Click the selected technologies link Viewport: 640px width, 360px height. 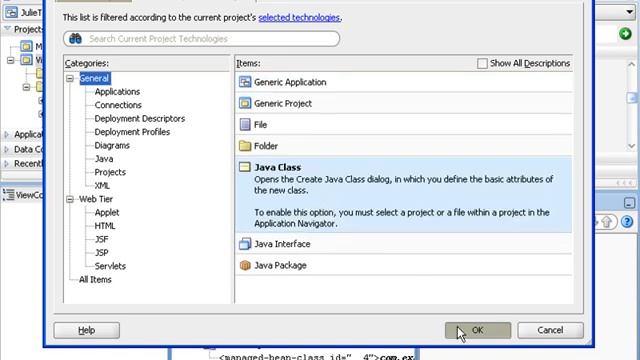(x=299, y=18)
